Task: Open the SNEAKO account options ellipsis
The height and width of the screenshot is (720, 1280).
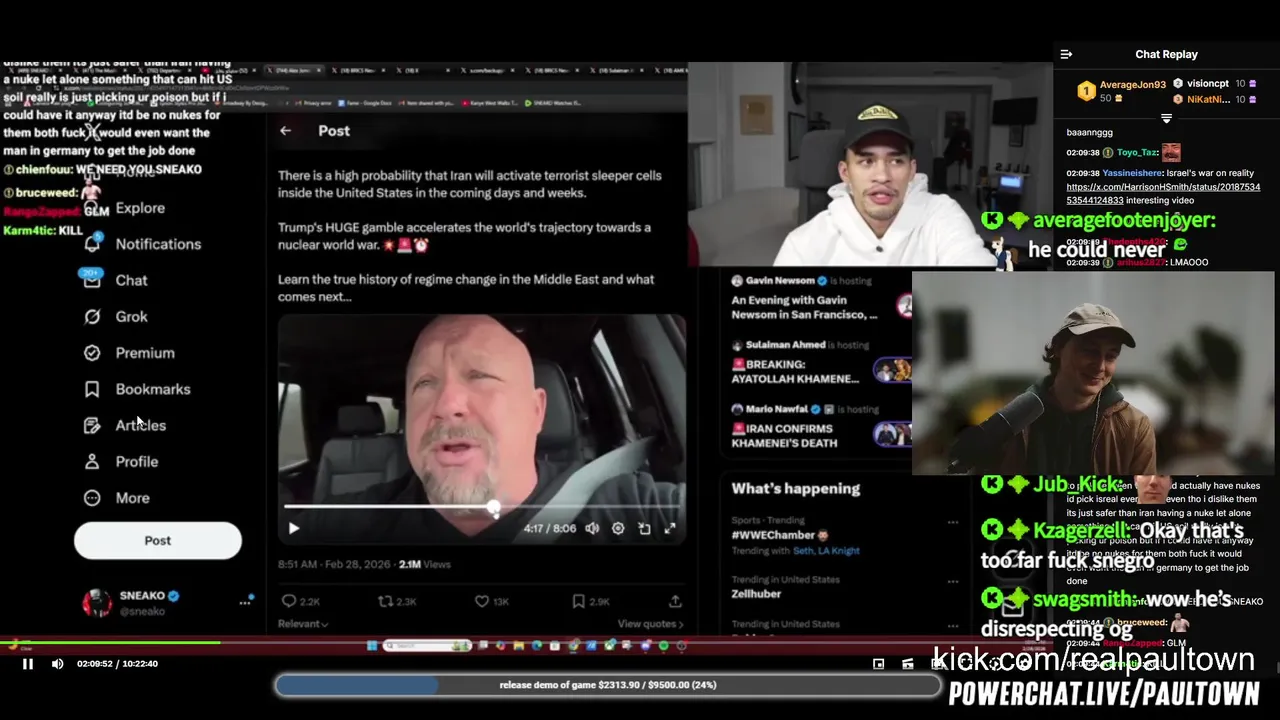Action: point(244,603)
